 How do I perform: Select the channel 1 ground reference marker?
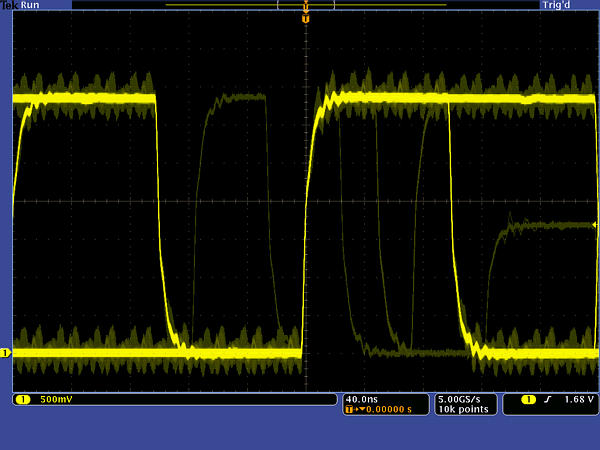(x=5, y=353)
